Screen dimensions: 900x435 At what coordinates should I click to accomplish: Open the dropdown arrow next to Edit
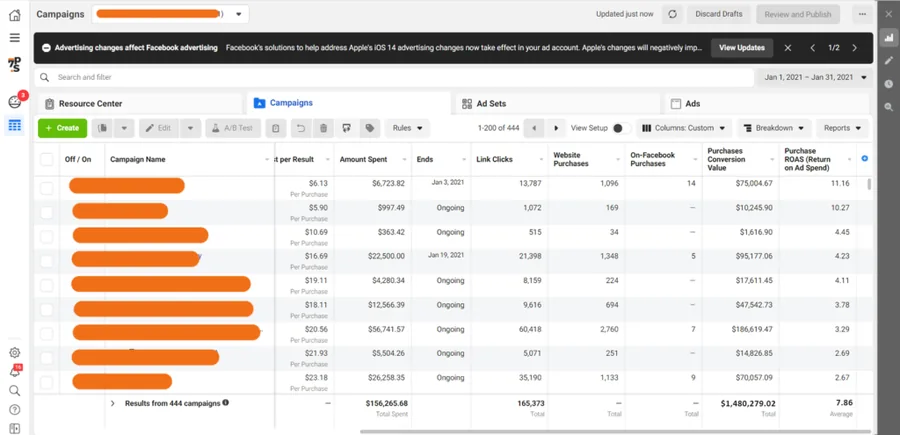click(191, 128)
